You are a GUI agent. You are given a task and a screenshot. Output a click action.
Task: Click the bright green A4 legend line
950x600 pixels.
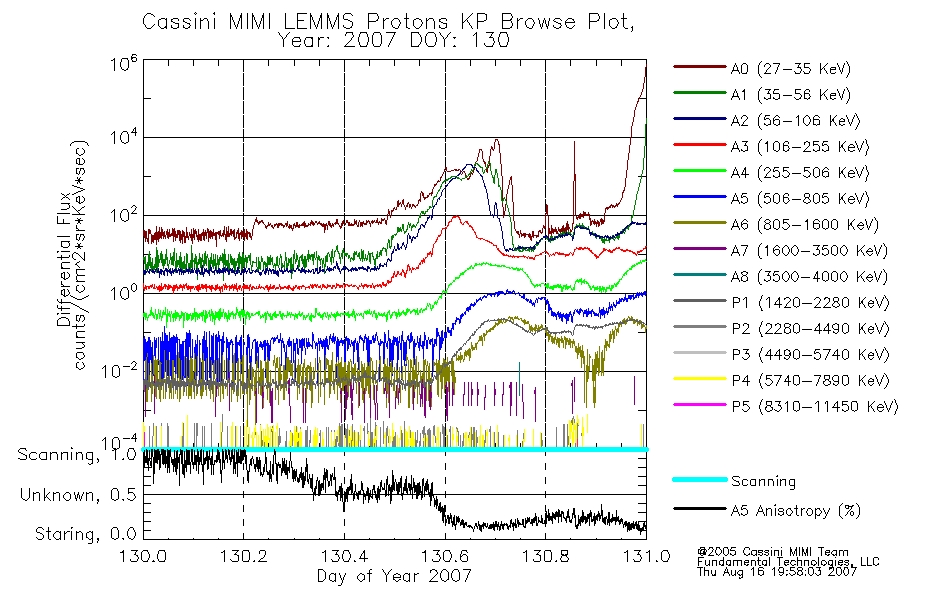pos(699,171)
